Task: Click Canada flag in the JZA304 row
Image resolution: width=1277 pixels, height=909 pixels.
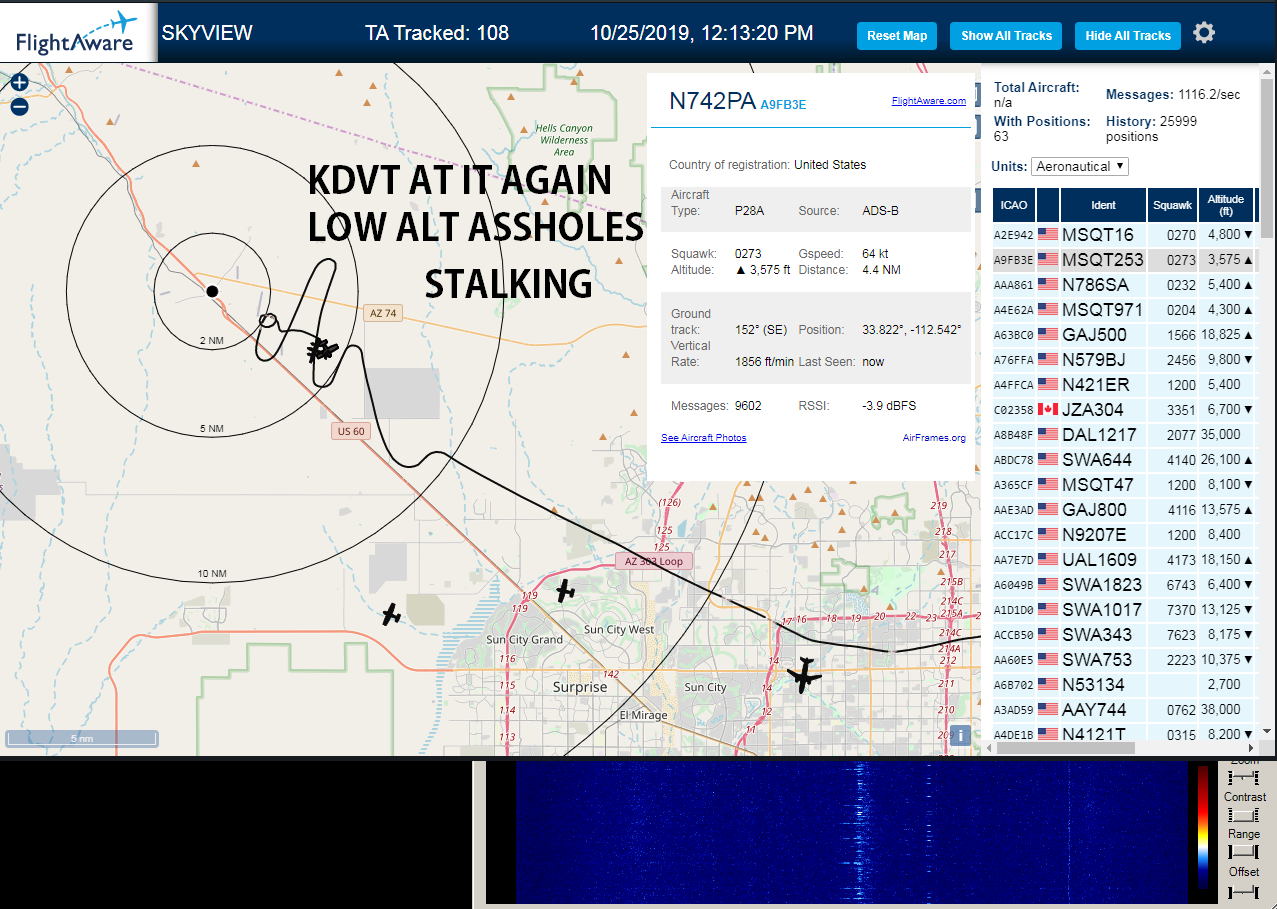Action: click(x=1048, y=409)
